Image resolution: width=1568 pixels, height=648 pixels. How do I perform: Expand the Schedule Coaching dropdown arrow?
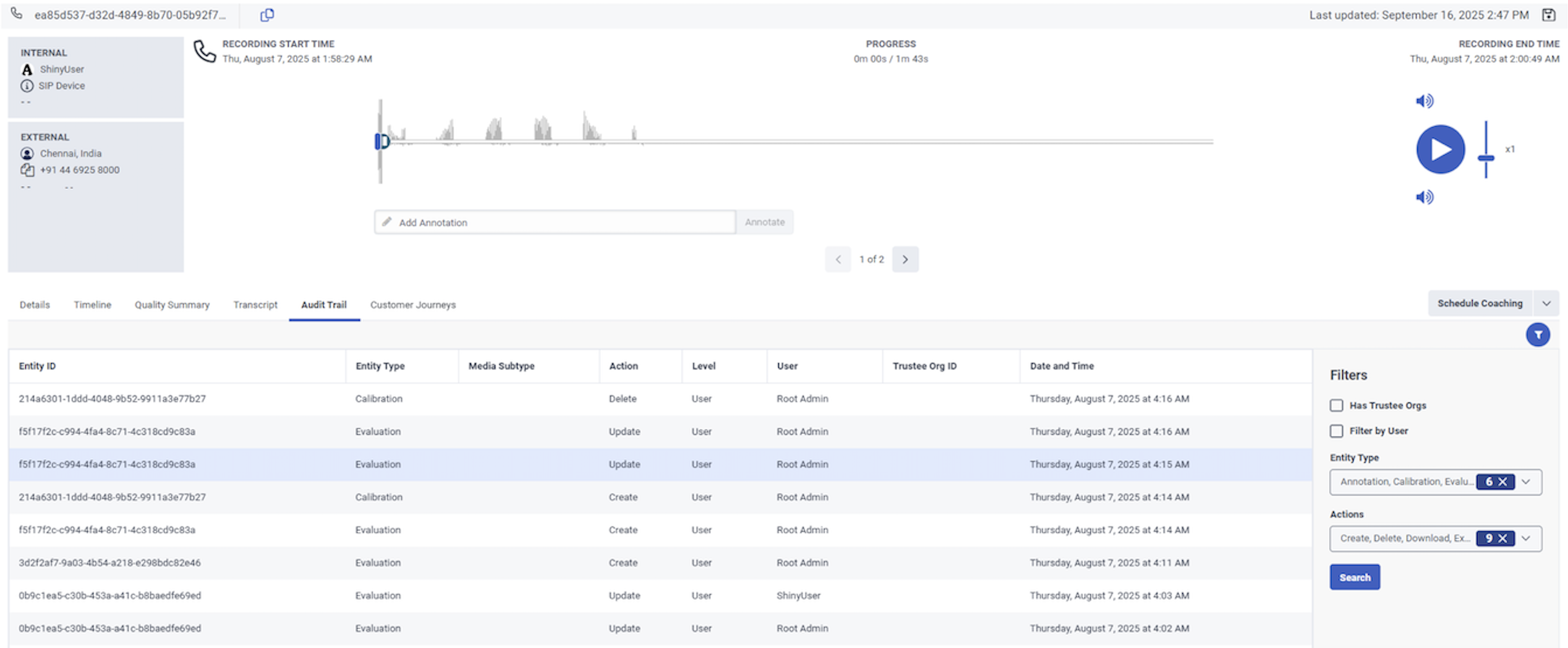pyautogui.click(x=1546, y=304)
